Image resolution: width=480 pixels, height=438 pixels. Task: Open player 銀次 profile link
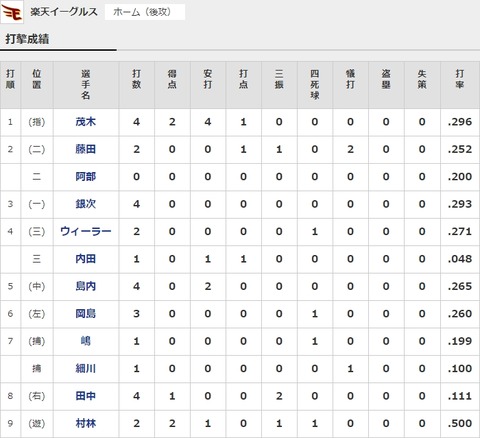(x=86, y=204)
